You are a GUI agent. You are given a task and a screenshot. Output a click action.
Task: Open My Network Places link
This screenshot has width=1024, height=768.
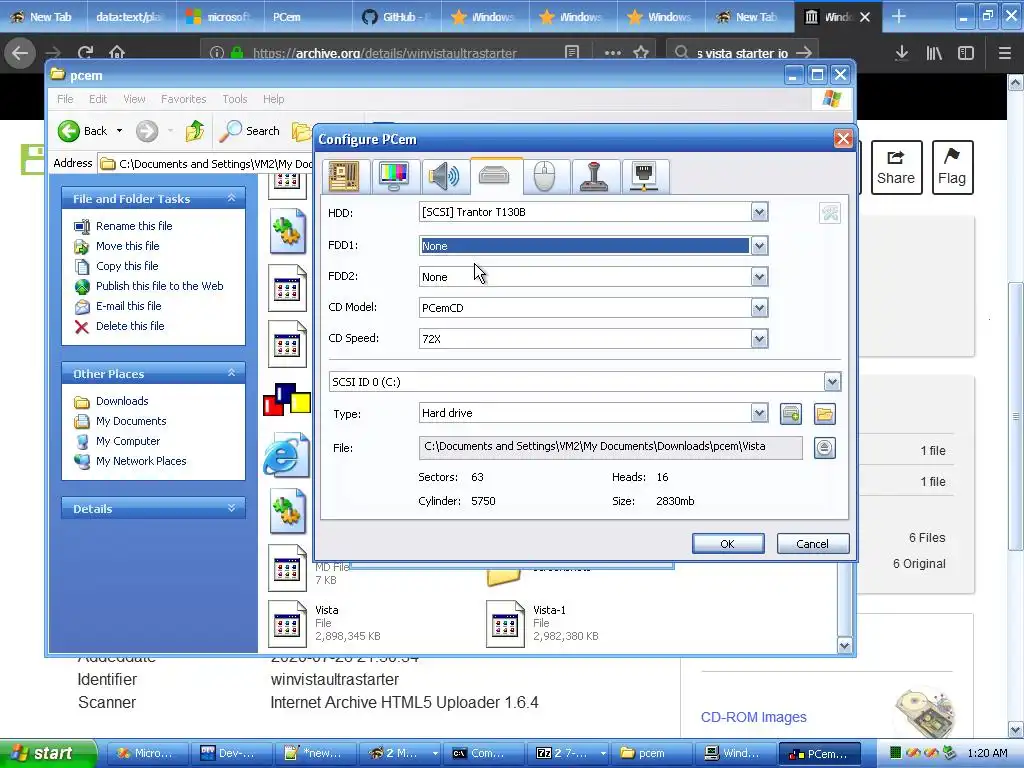click(141, 461)
